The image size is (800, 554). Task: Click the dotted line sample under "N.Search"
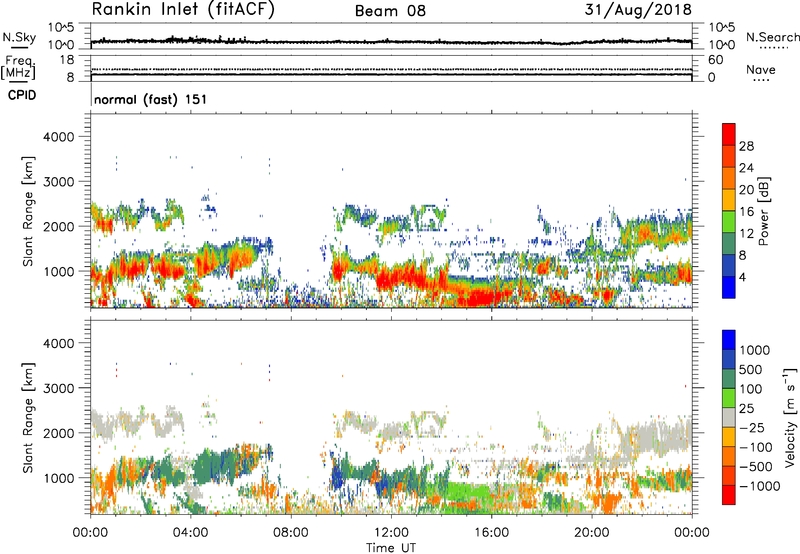coord(774,47)
